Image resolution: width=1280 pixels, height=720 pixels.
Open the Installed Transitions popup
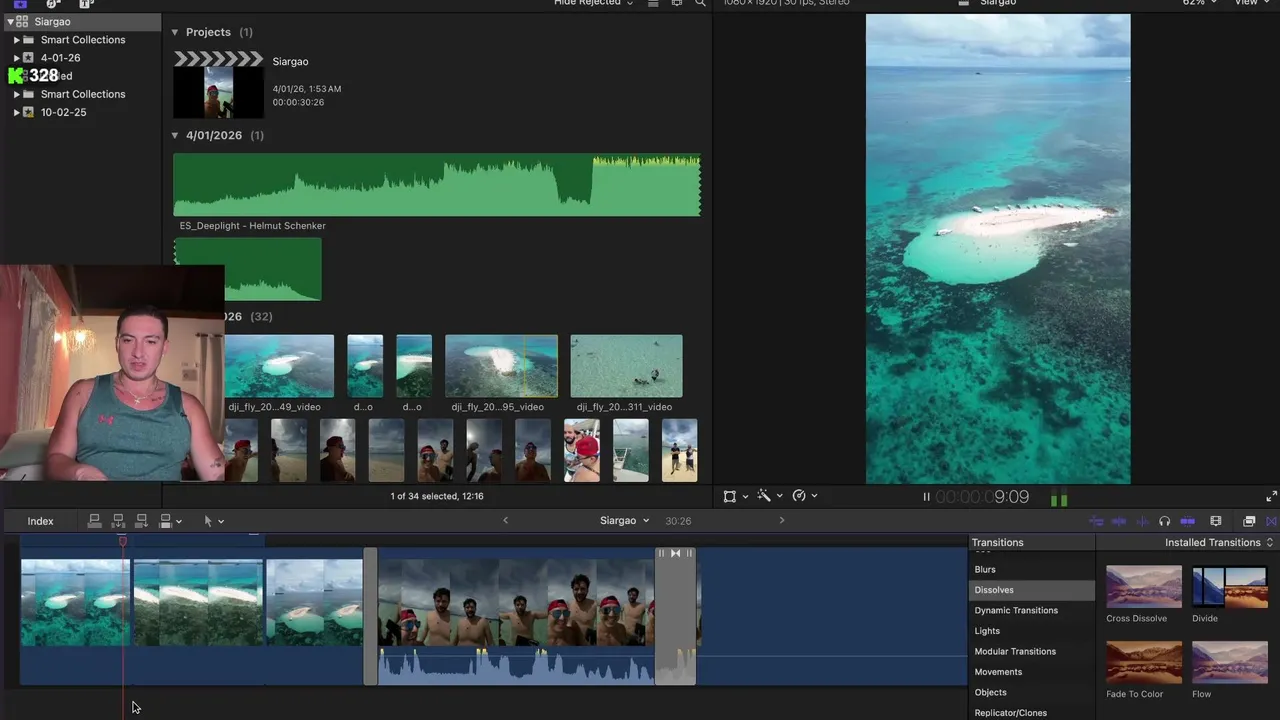pyautogui.click(x=1219, y=542)
